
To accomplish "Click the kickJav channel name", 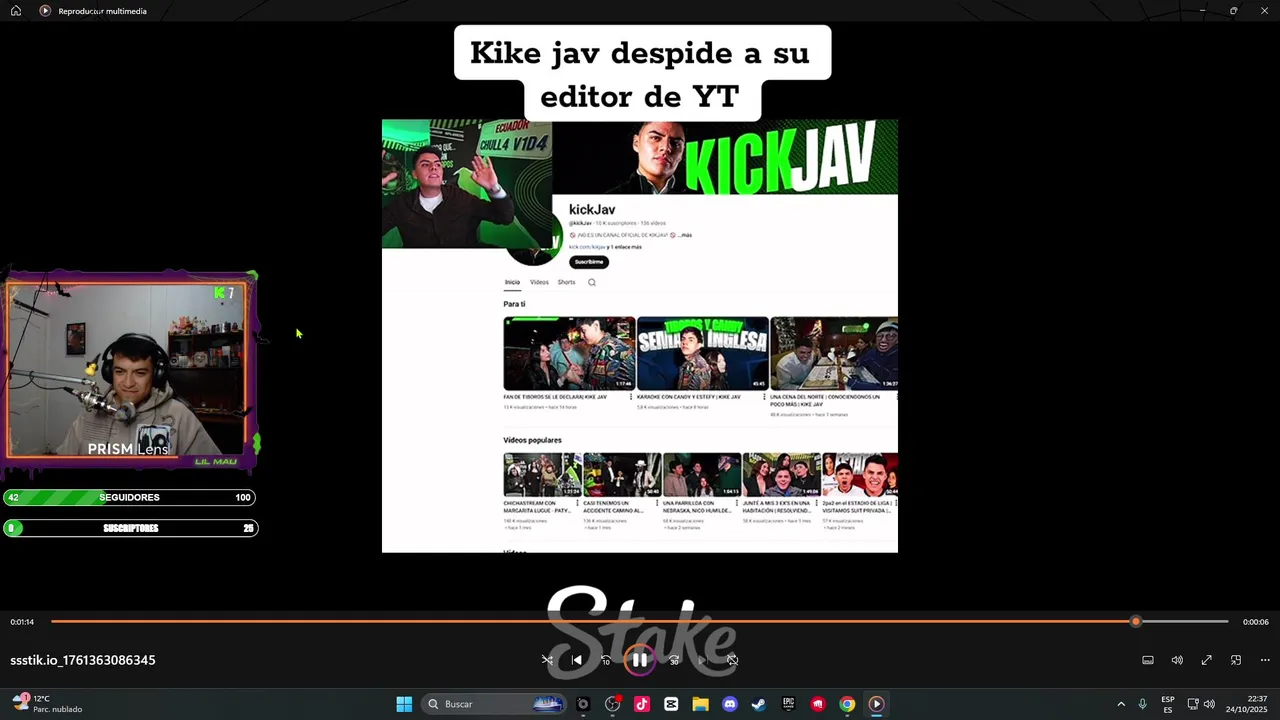I will pyautogui.click(x=592, y=209).
